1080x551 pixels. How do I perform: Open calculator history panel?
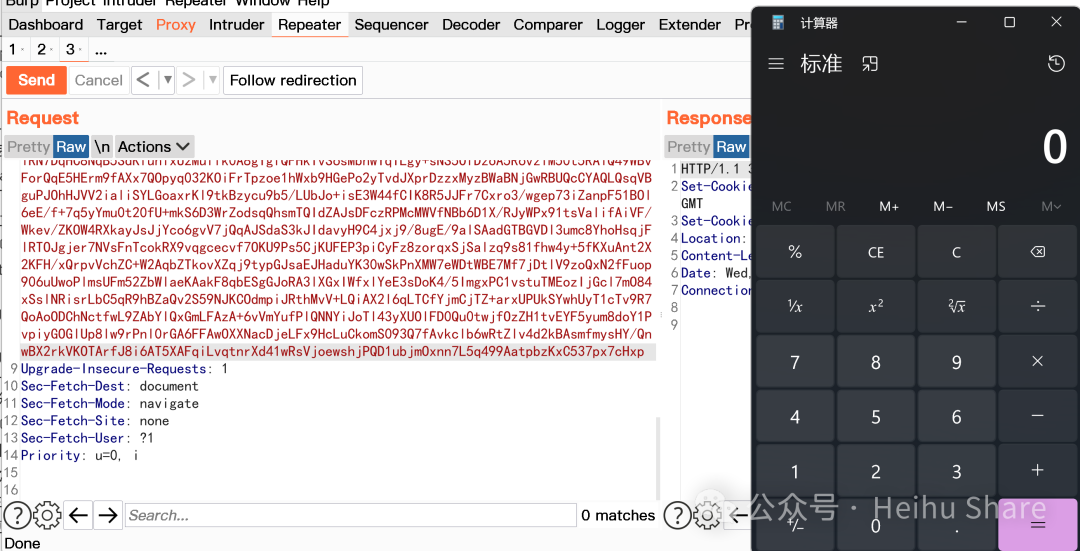(x=1056, y=64)
